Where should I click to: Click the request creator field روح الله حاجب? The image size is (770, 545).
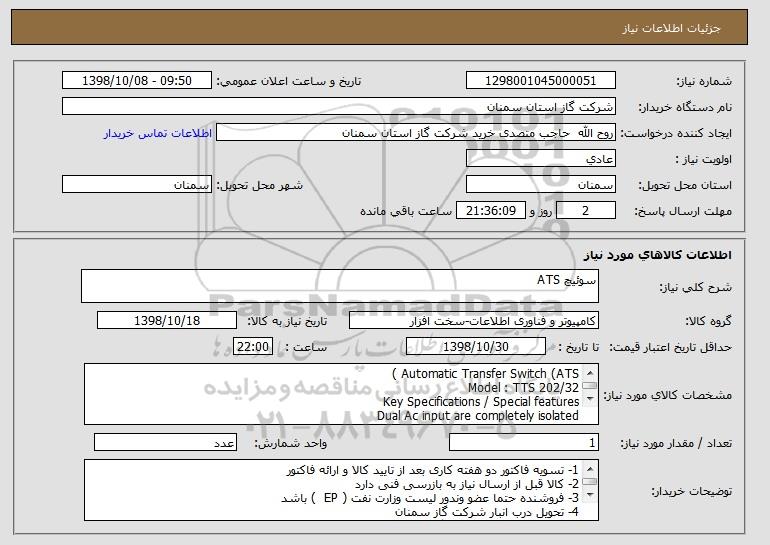pos(416,133)
